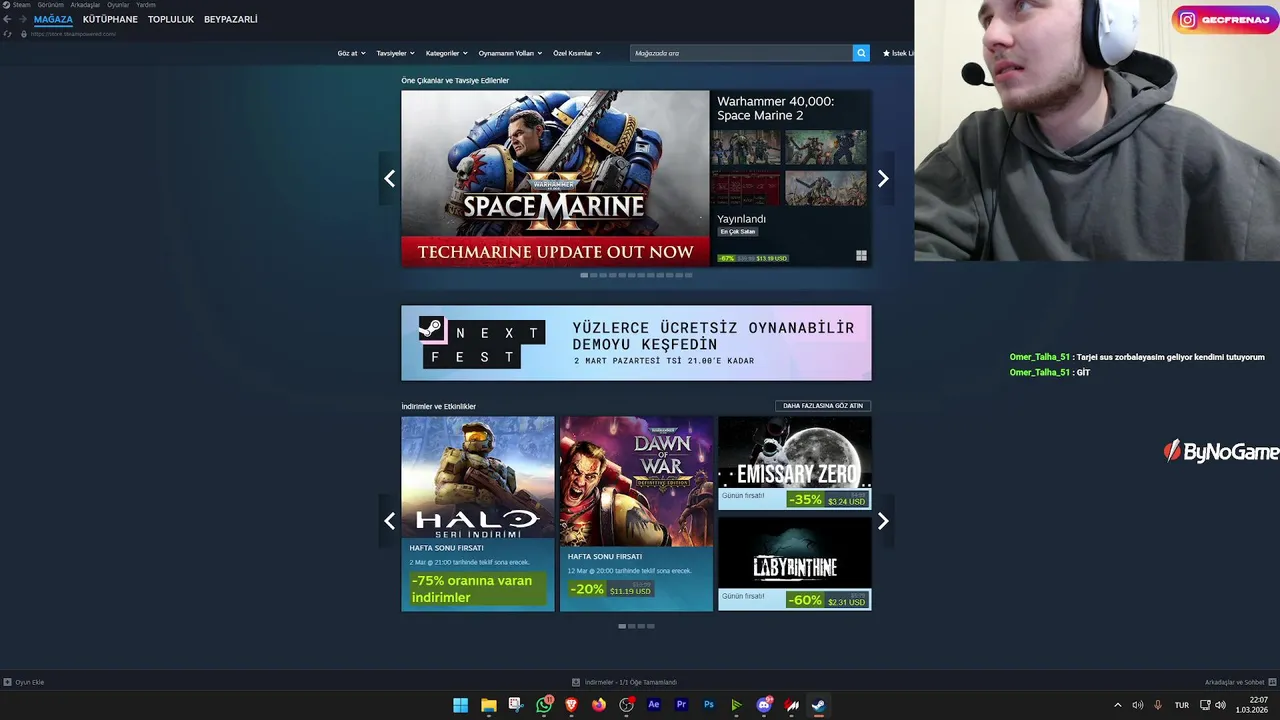Go forward with the Steam forward arrow
1280x720 pixels.
coord(22,19)
